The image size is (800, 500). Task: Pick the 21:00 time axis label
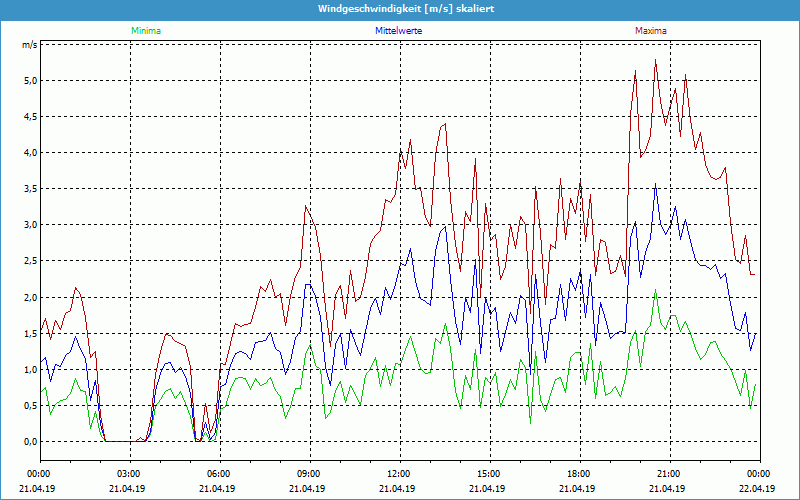[x=669, y=473]
